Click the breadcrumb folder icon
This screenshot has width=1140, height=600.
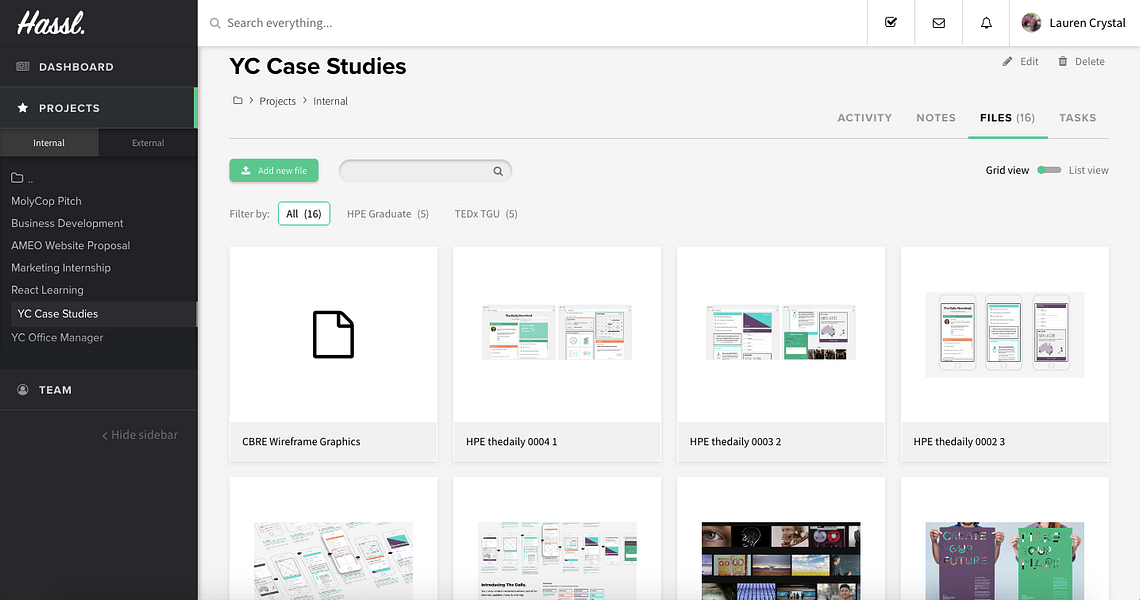[237, 100]
